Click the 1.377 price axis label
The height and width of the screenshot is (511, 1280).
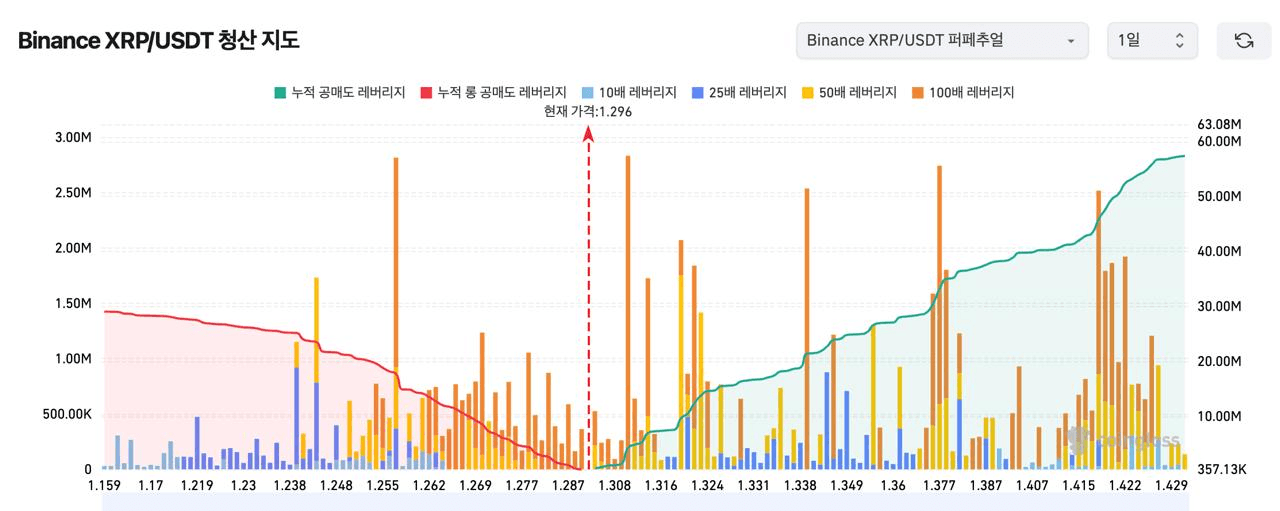tap(939, 485)
